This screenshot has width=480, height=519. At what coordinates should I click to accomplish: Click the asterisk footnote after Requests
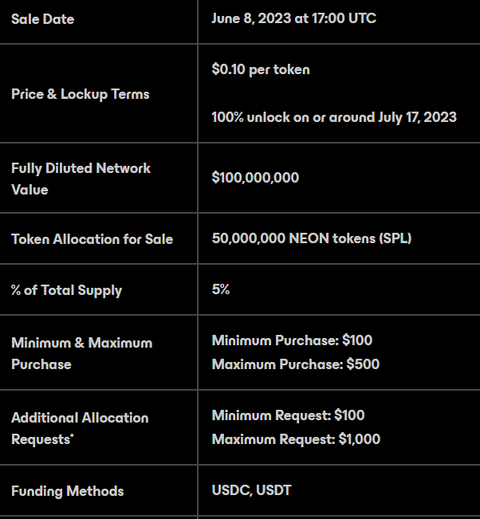tap(72, 436)
